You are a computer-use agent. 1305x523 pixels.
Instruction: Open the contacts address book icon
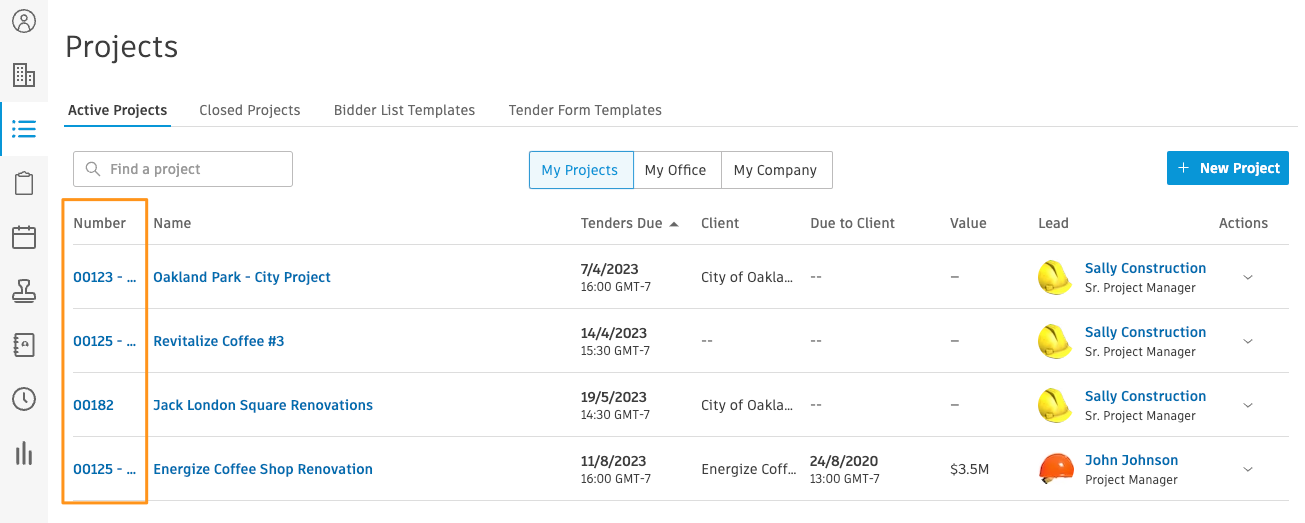click(x=24, y=345)
